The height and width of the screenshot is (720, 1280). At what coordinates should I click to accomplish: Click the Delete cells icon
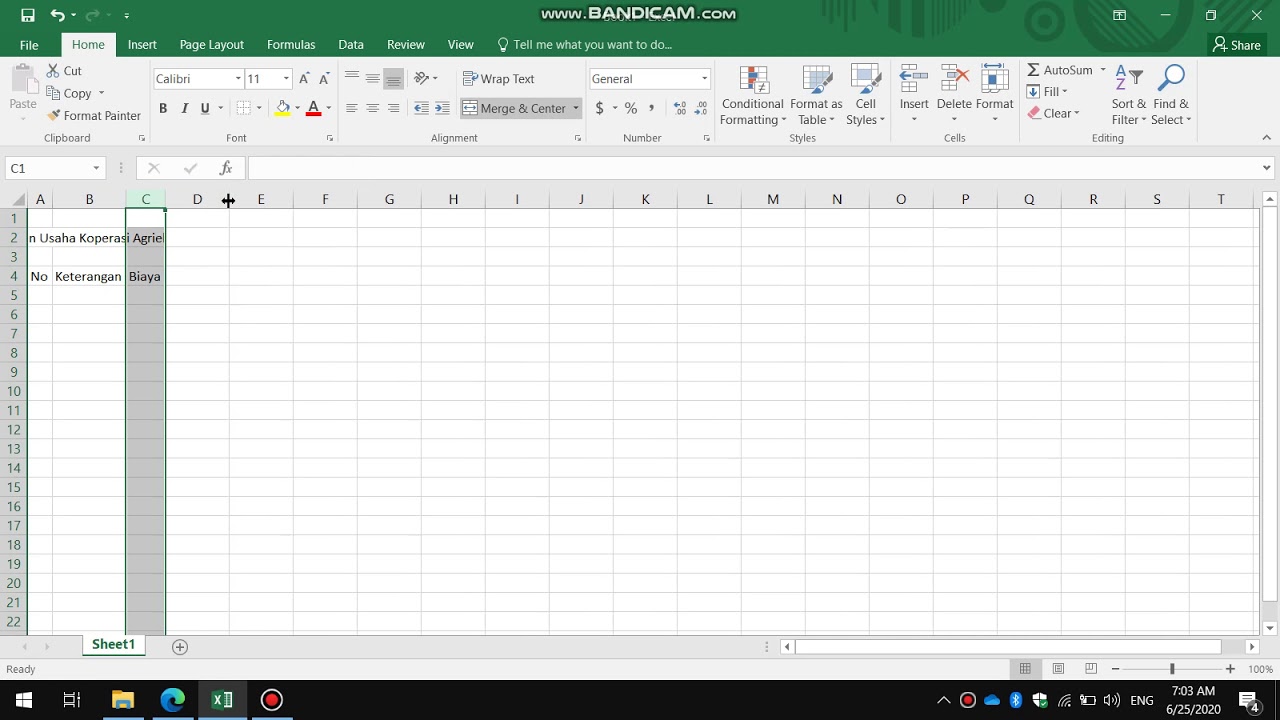point(954,80)
